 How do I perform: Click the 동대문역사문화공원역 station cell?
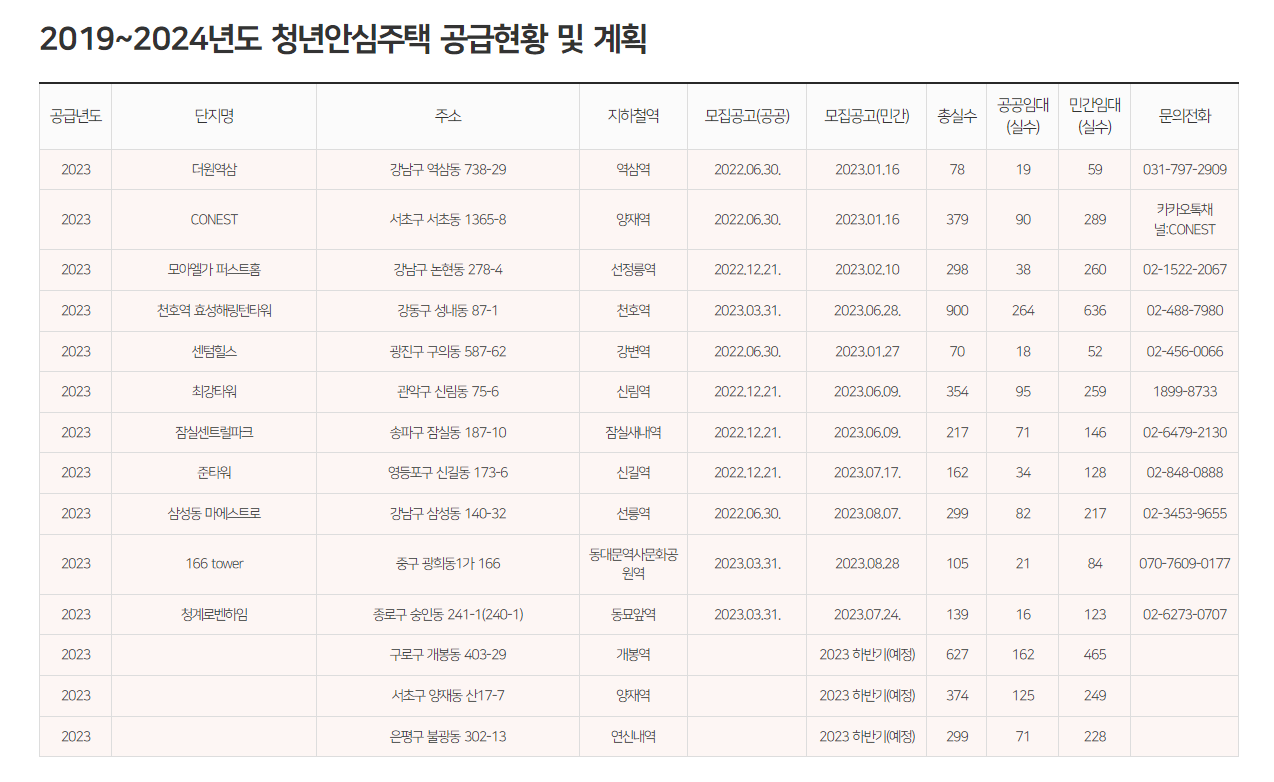click(632, 563)
